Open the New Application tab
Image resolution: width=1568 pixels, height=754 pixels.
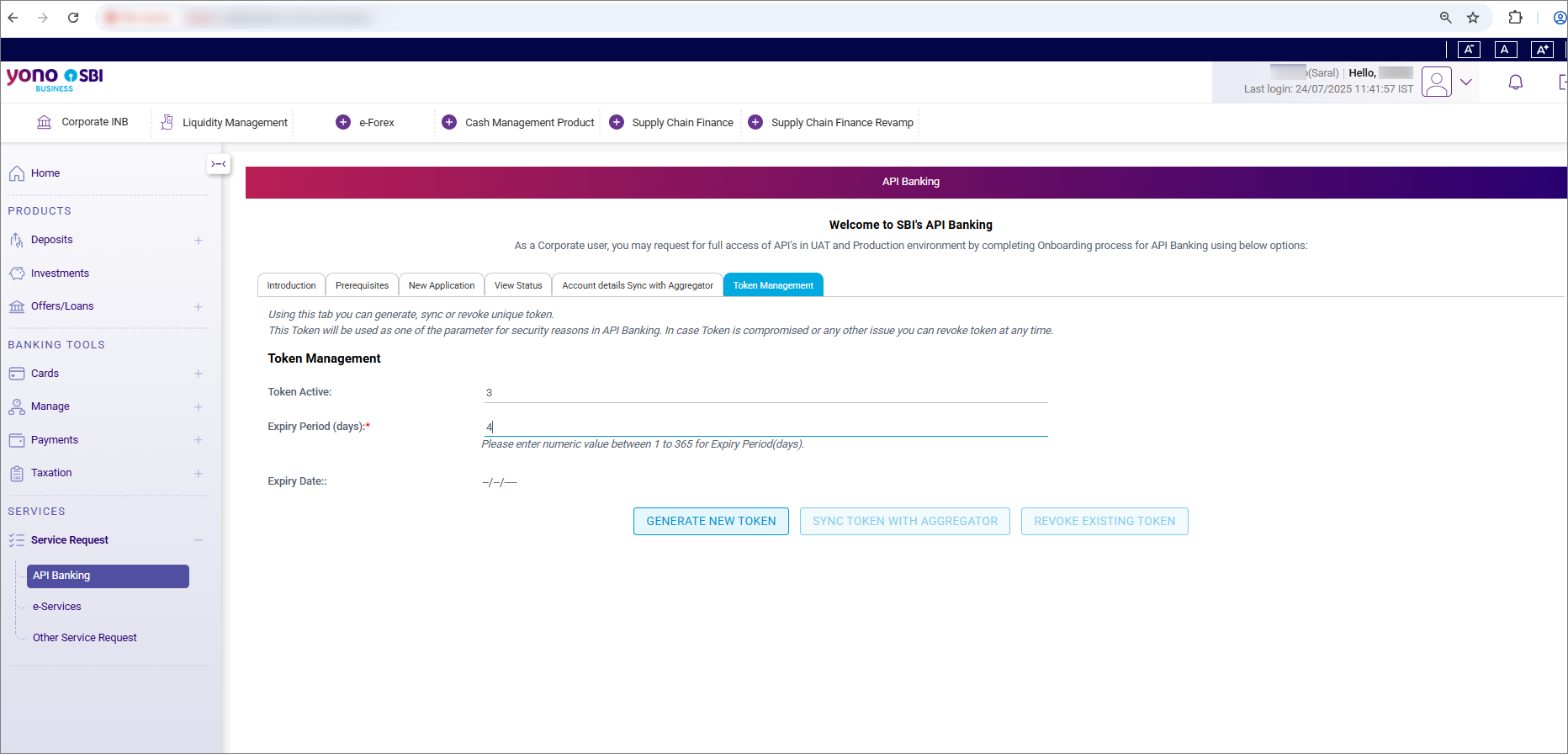[442, 285]
